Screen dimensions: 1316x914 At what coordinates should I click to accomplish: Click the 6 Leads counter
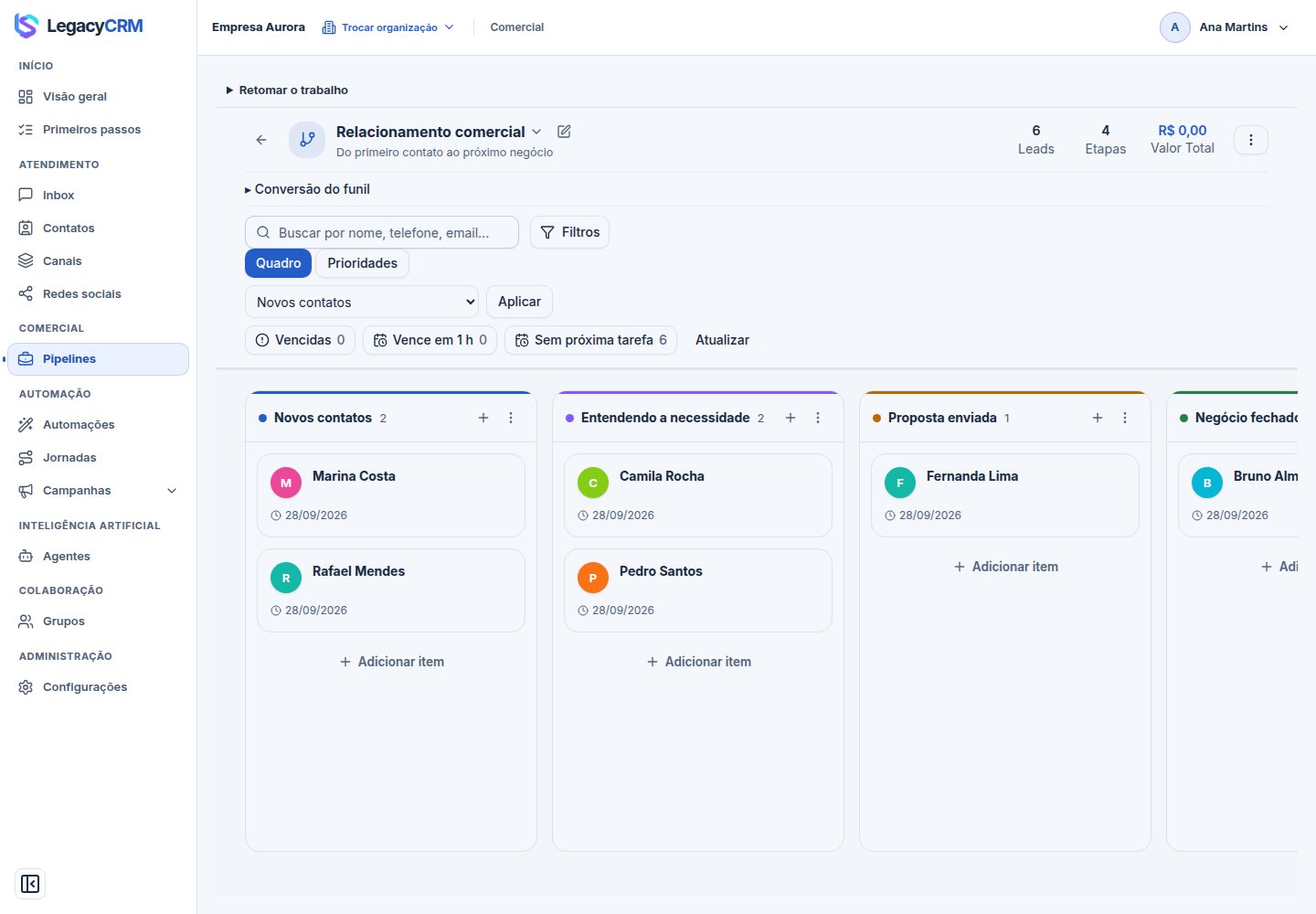(1036, 139)
